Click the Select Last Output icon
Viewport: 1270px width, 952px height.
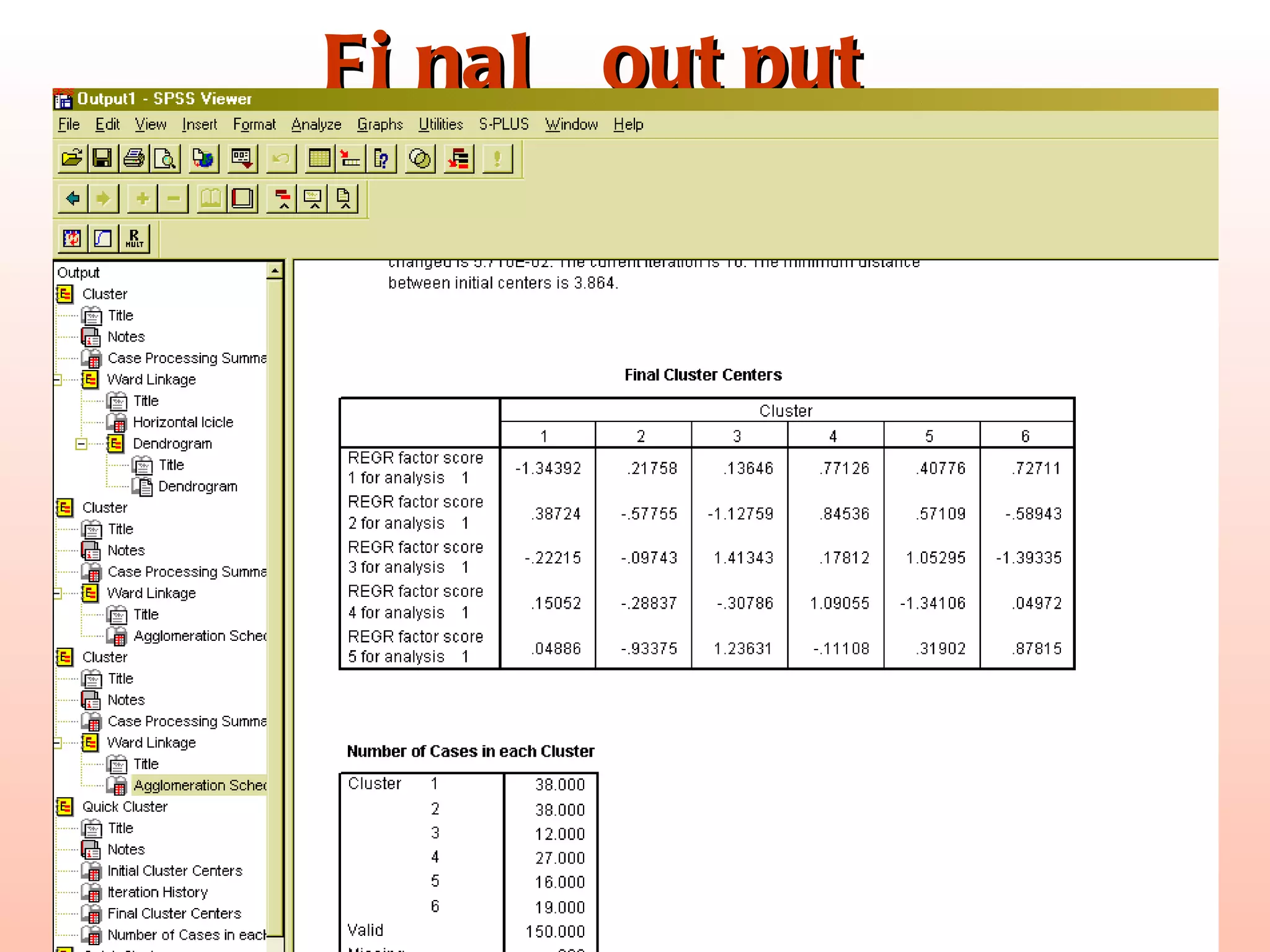click(459, 159)
